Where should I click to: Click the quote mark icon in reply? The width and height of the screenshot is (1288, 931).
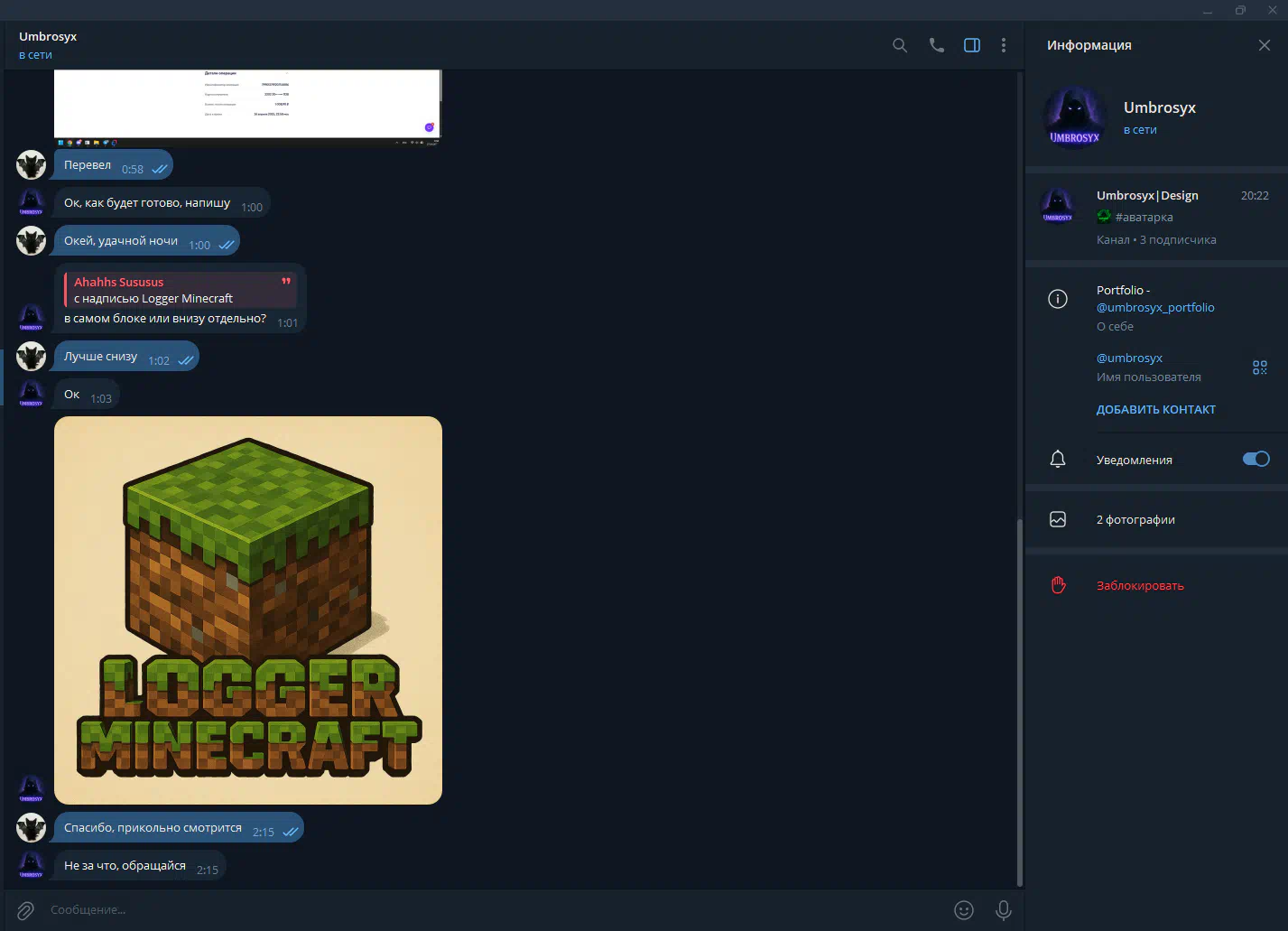286,281
